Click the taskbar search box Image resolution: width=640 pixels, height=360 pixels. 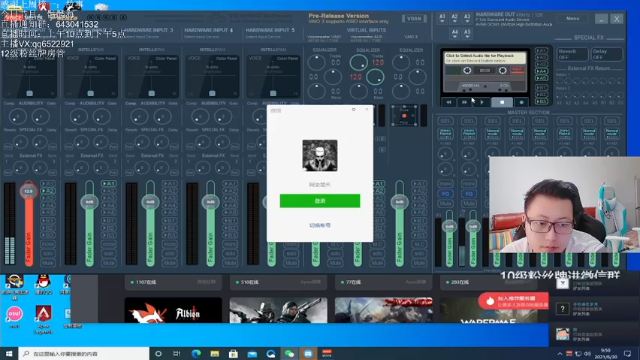(84, 353)
